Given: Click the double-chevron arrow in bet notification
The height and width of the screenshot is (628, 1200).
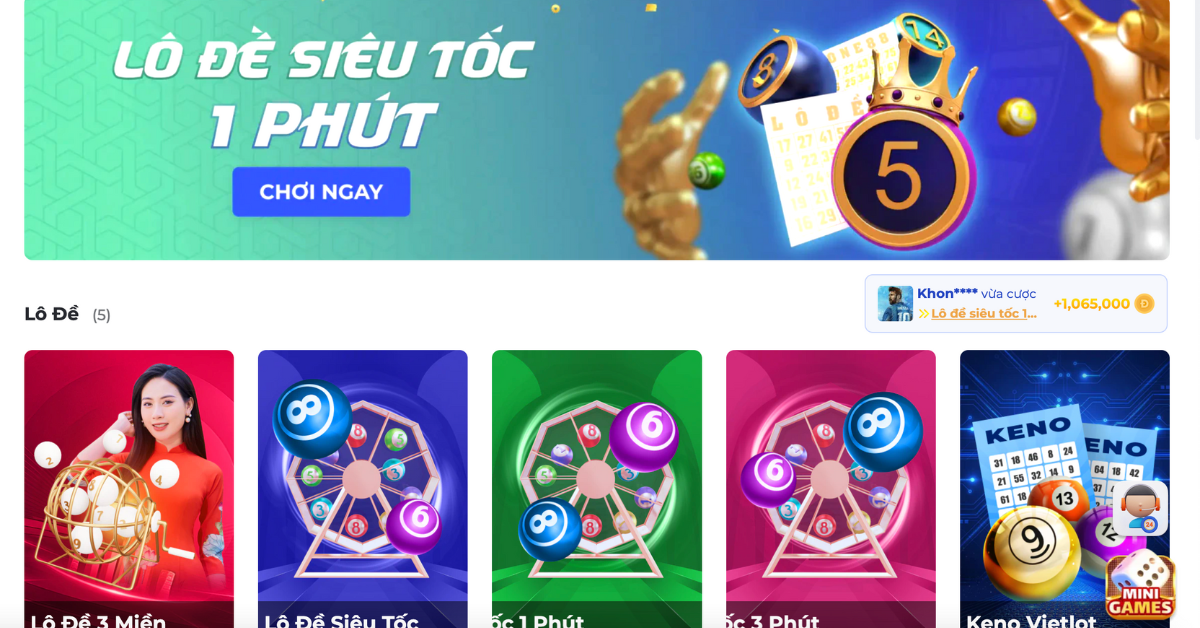Looking at the screenshot, I should [923, 314].
